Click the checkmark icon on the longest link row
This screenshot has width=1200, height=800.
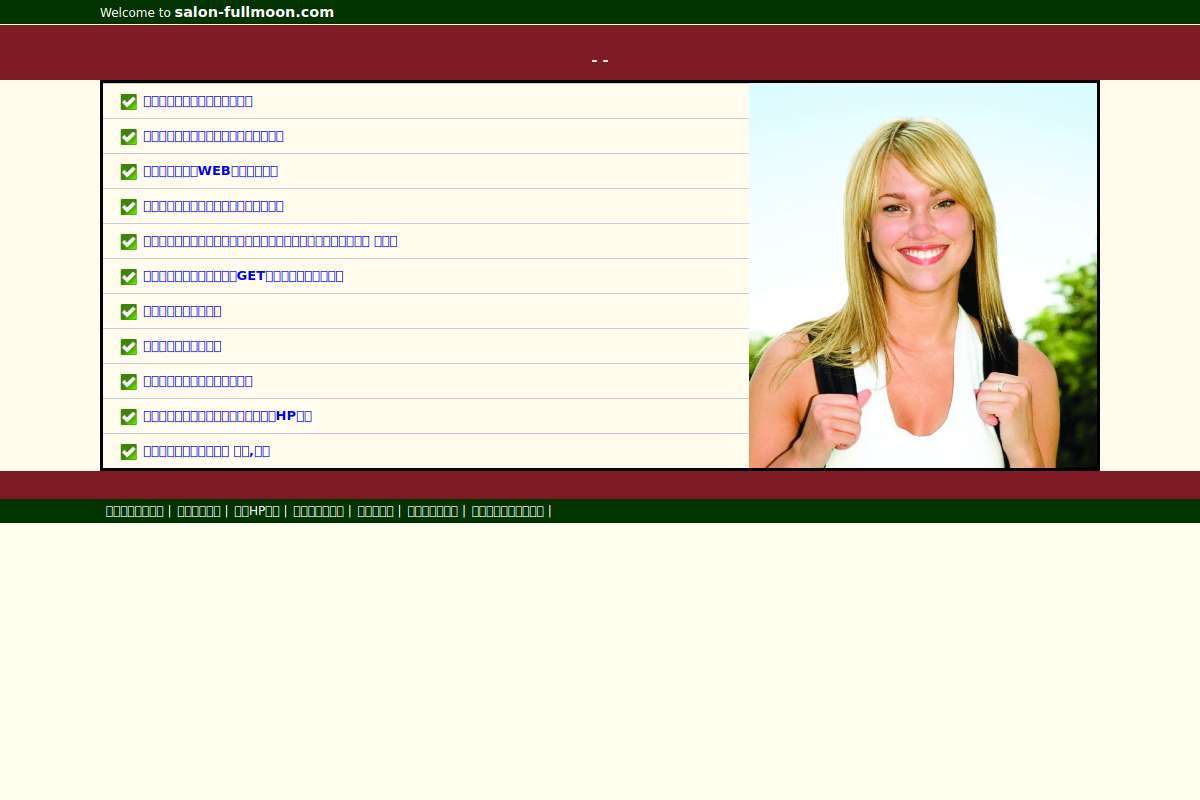pos(129,242)
